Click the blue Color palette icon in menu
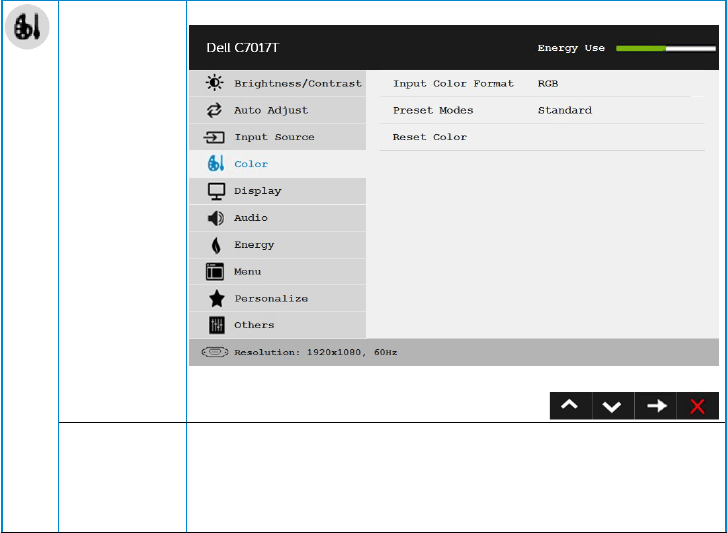 click(x=216, y=163)
